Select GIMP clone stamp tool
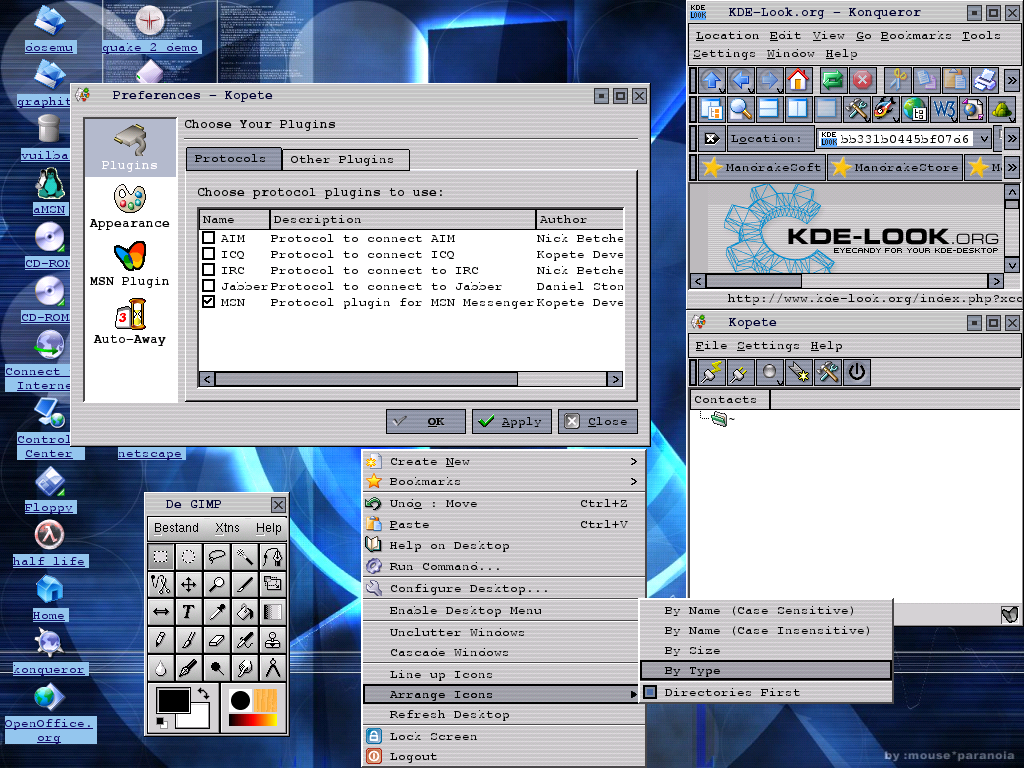 click(273, 640)
